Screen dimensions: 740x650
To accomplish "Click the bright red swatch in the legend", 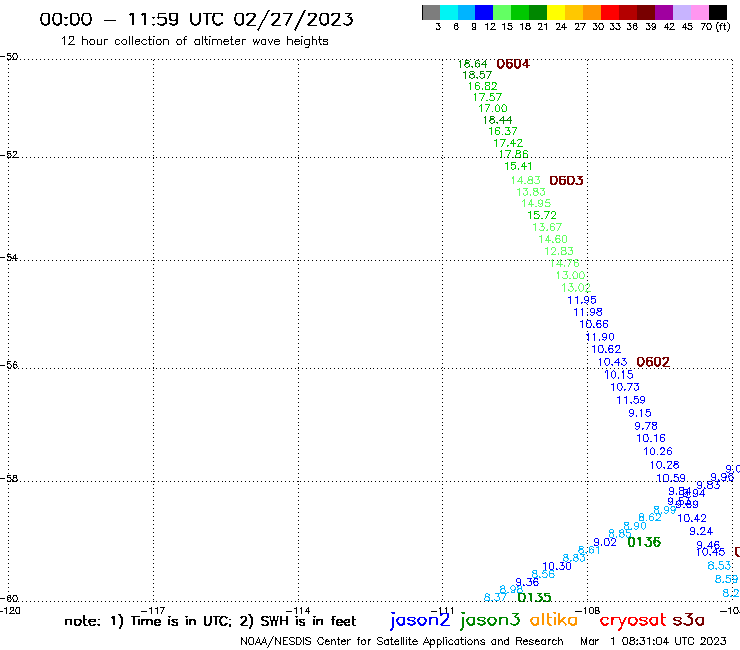I will click(x=610, y=12).
